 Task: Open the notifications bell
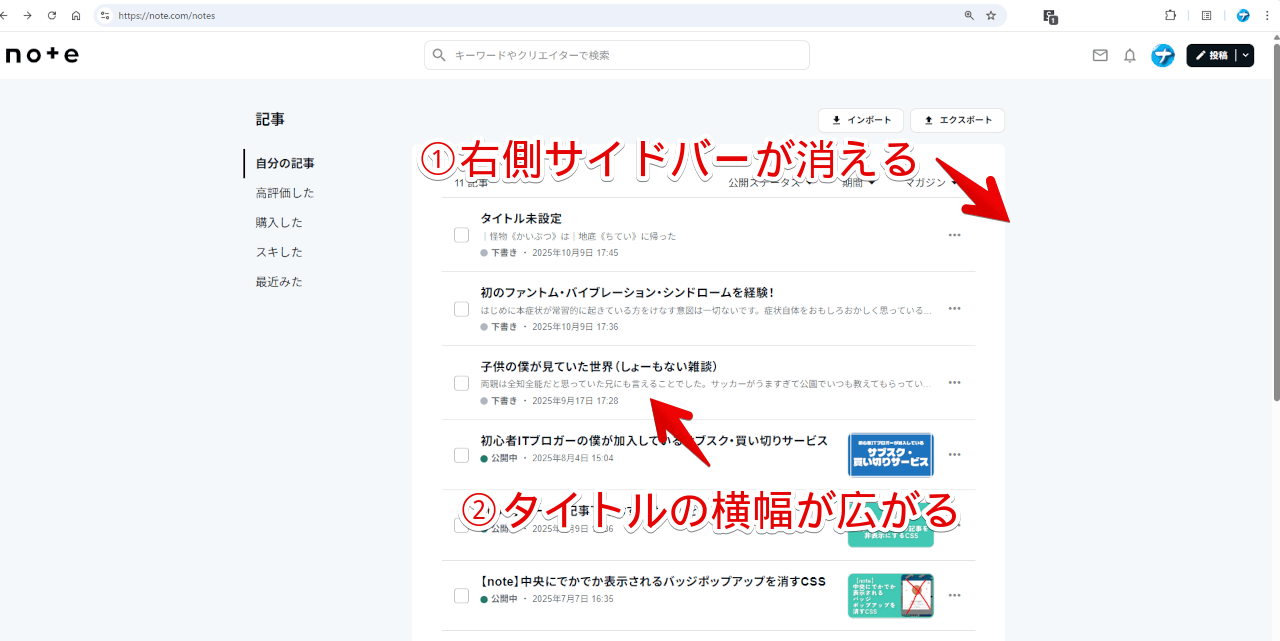tap(1130, 56)
